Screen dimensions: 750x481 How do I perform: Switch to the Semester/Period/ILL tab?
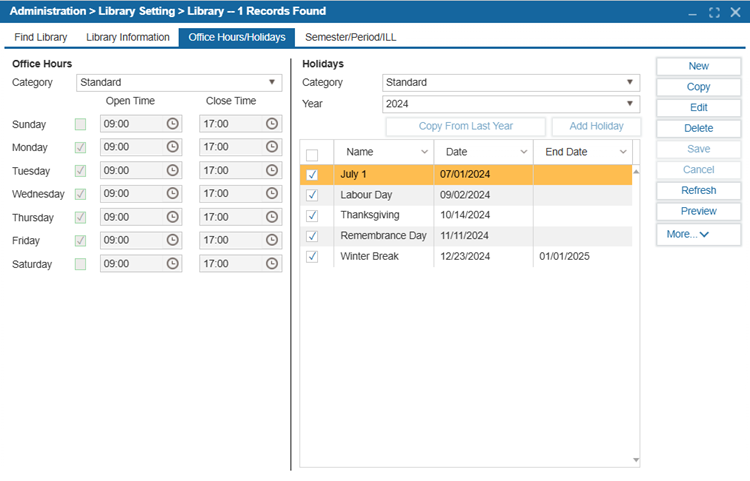coord(351,37)
